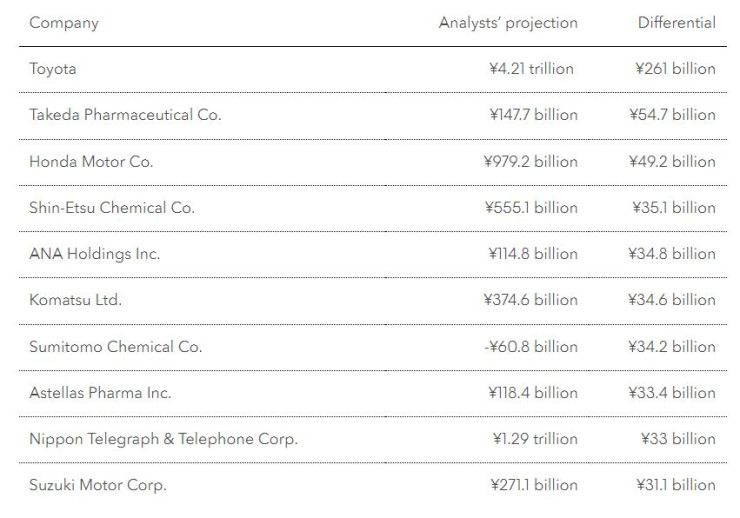Click the negative -¥60.8 billion projection
The width and height of the screenshot is (740, 518).
click(531, 347)
